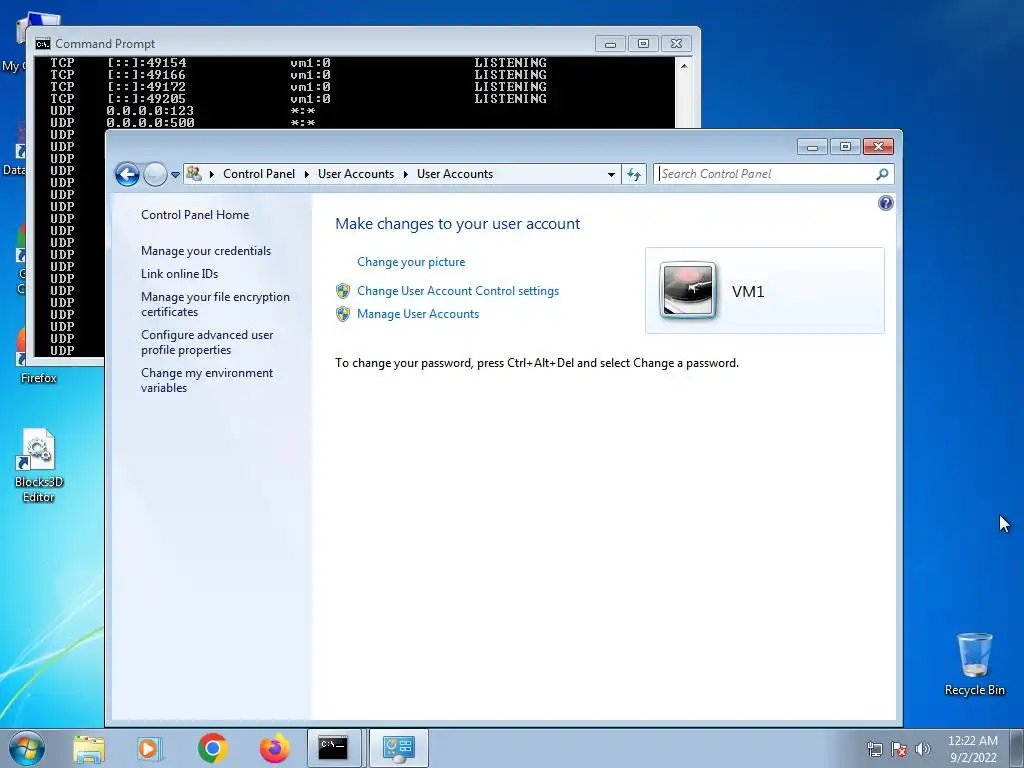Launch Google Chrome from the taskbar
The width and height of the screenshot is (1024, 768).
[x=212, y=748]
